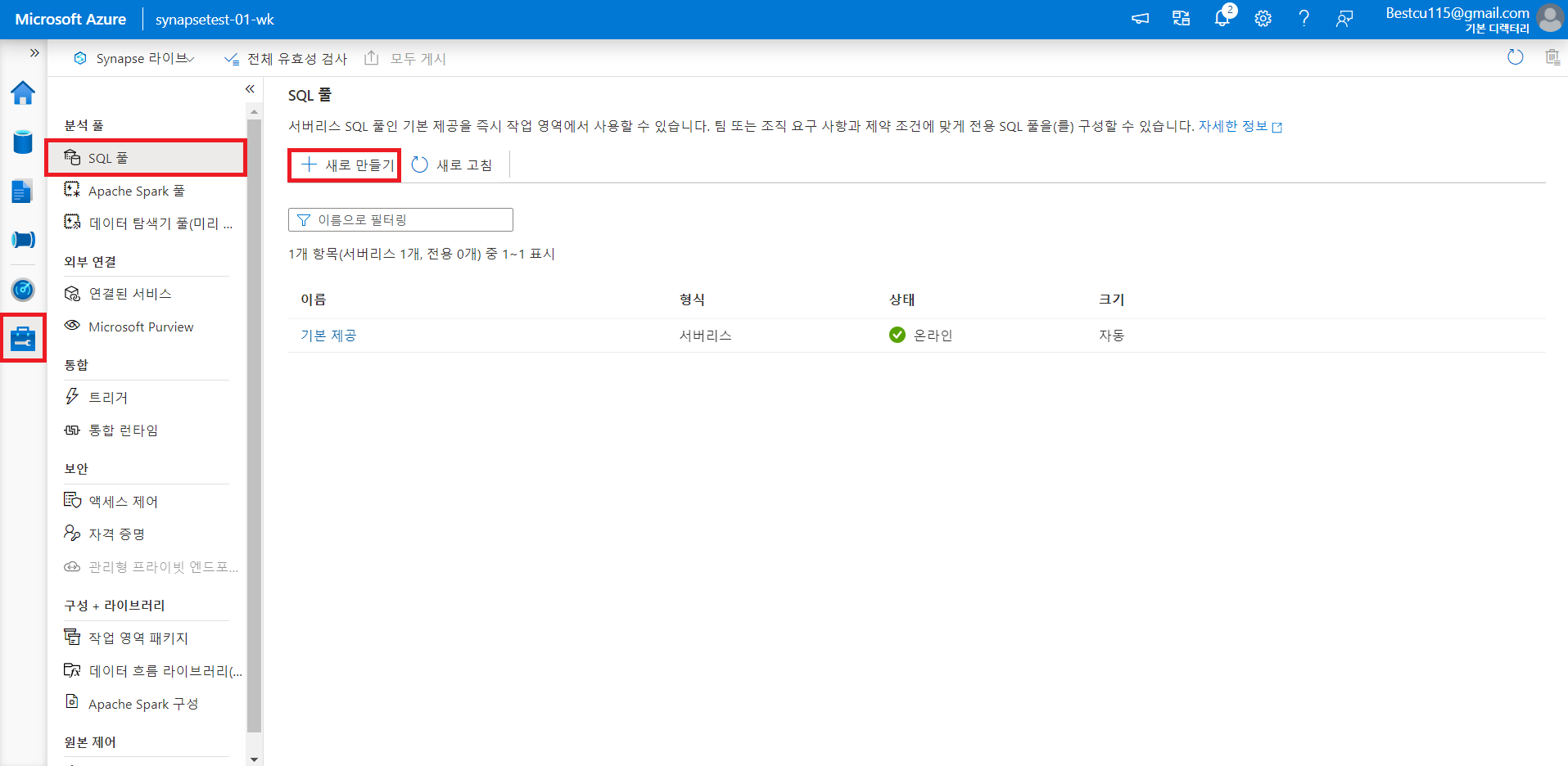Click the Apache Spark 구성 icon

click(x=72, y=702)
